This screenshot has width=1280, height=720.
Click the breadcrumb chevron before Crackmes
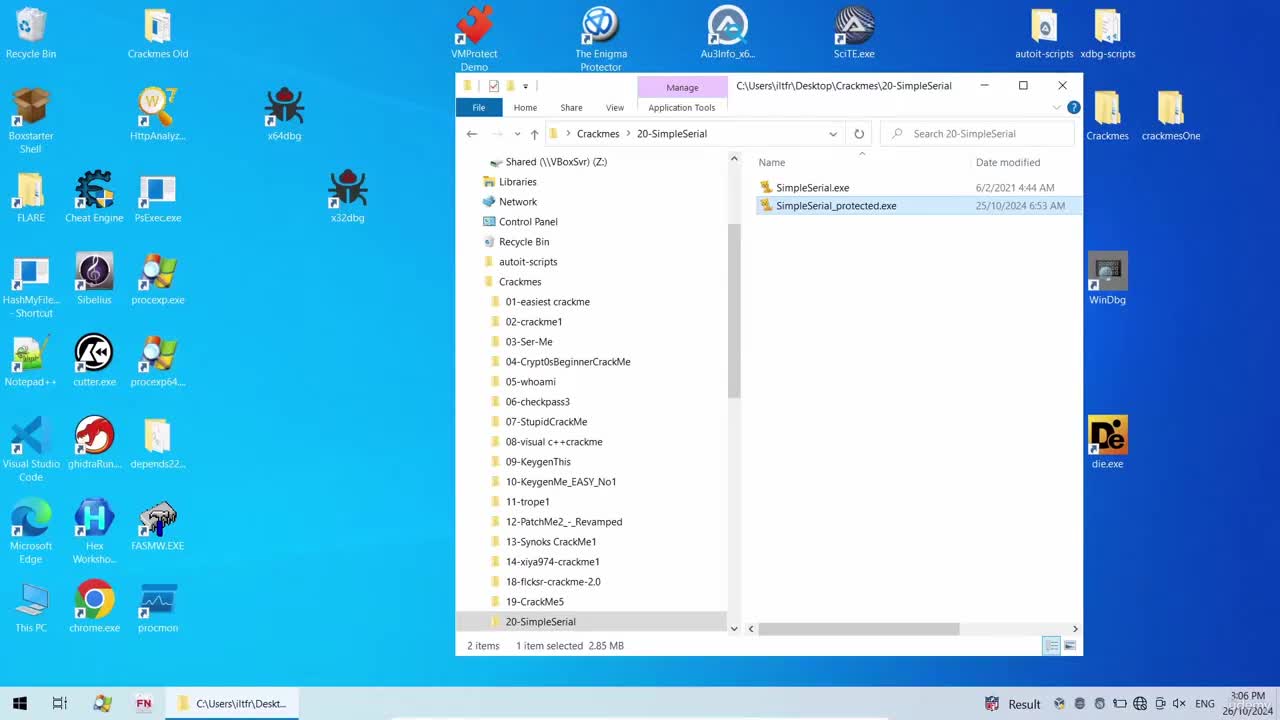click(x=568, y=134)
